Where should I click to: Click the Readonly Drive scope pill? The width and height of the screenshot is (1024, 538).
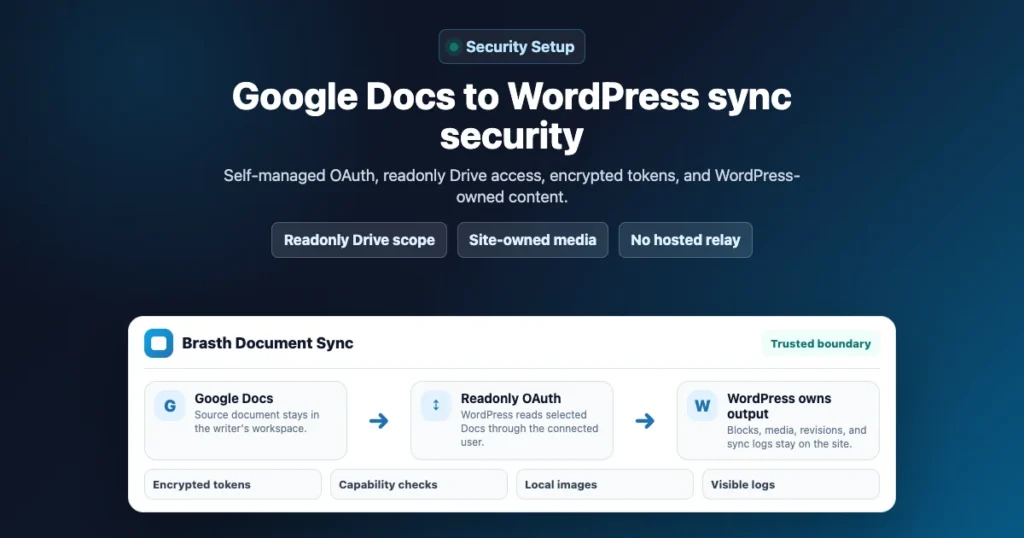(359, 240)
